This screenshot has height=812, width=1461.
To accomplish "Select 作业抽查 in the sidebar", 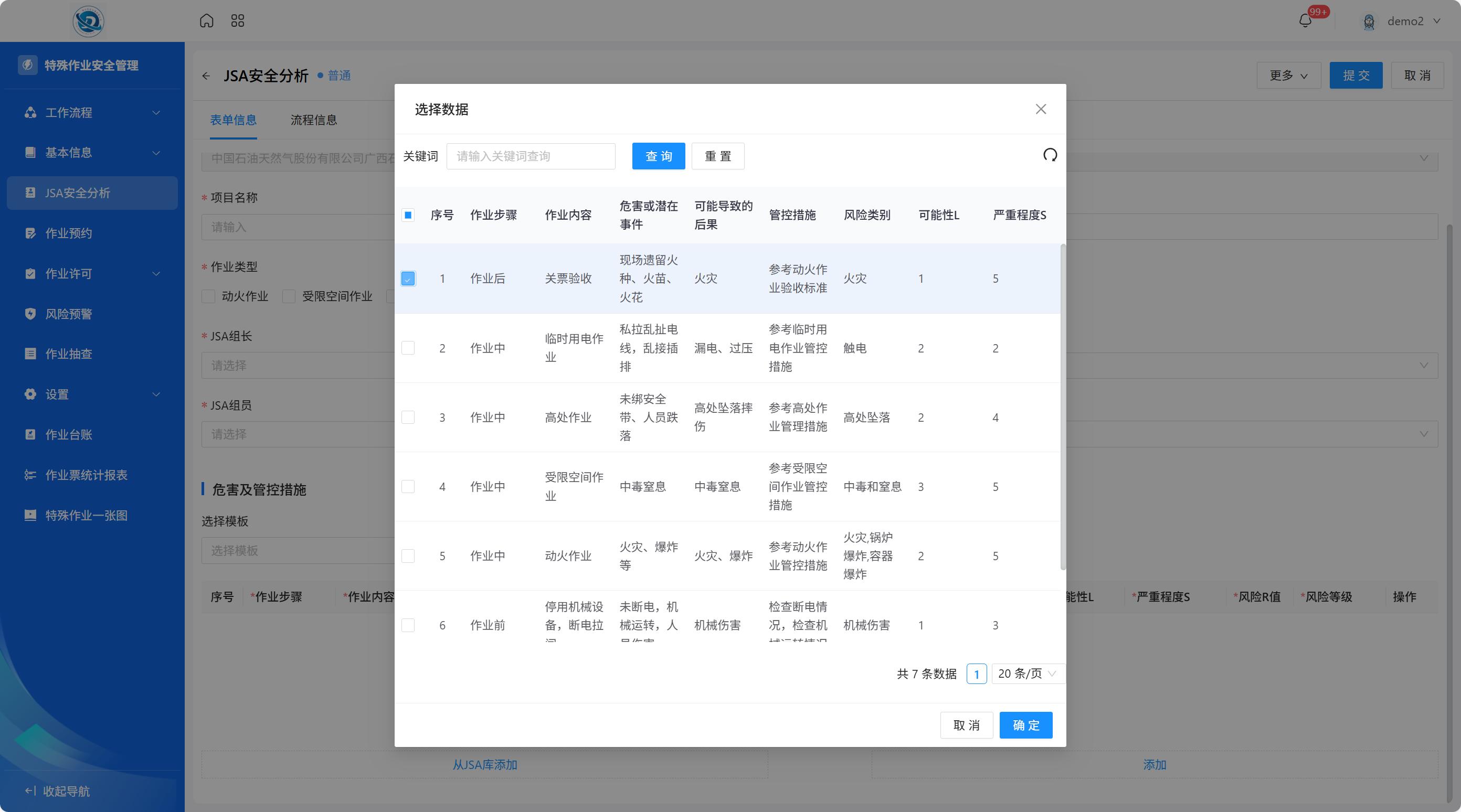I will click(x=69, y=354).
